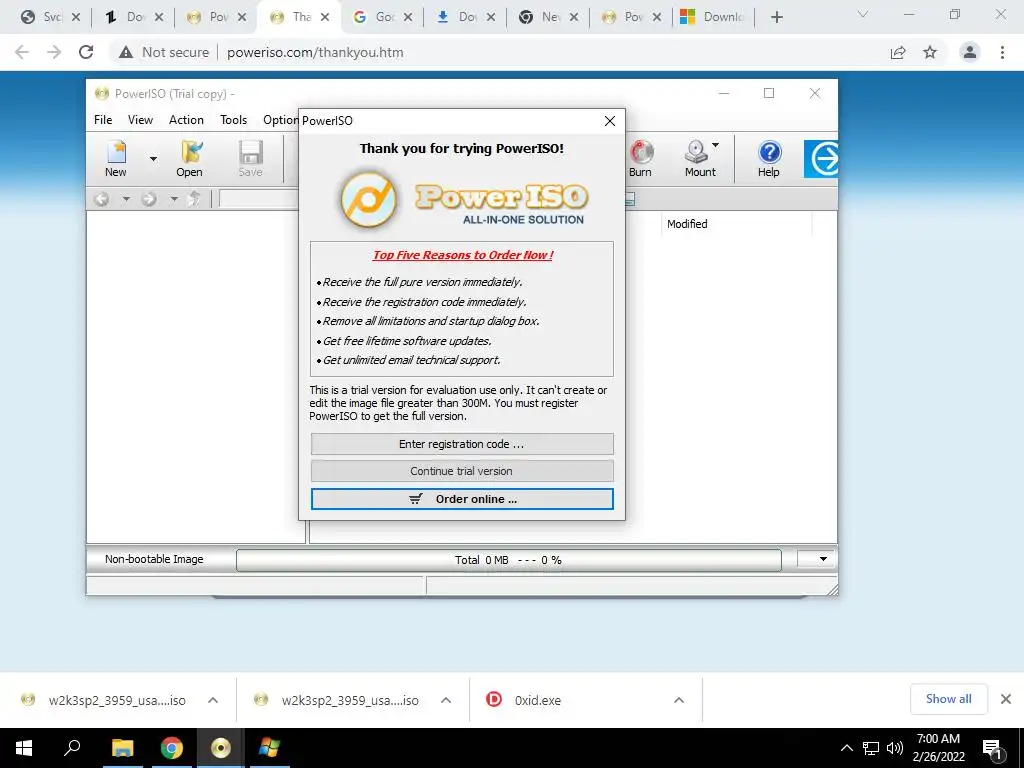Open File Explorer from the taskbar
The image size is (1024, 768).
(122, 748)
